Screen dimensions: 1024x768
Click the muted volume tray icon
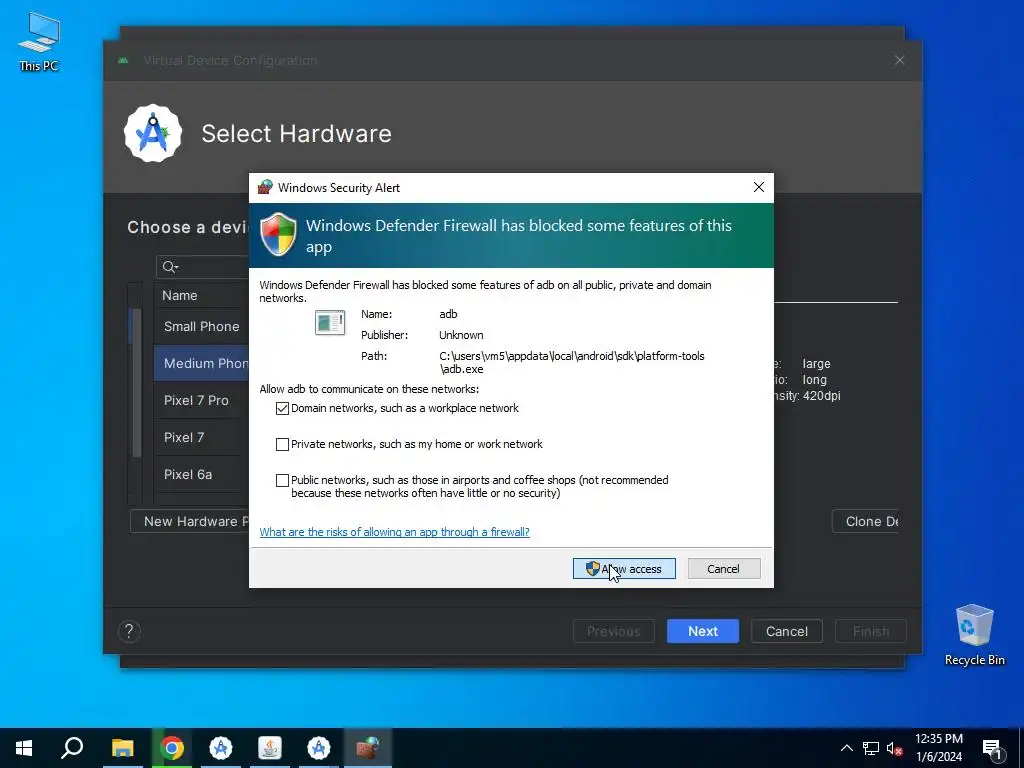(x=895, y=748)
